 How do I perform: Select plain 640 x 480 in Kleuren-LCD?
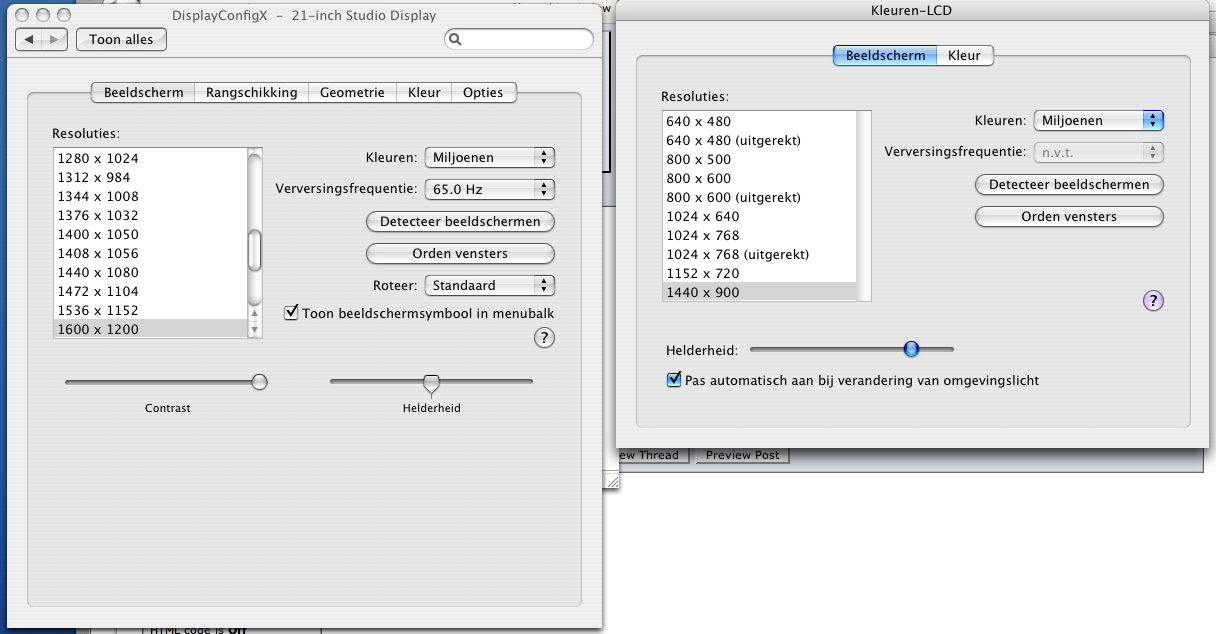[x=759, y=121]
